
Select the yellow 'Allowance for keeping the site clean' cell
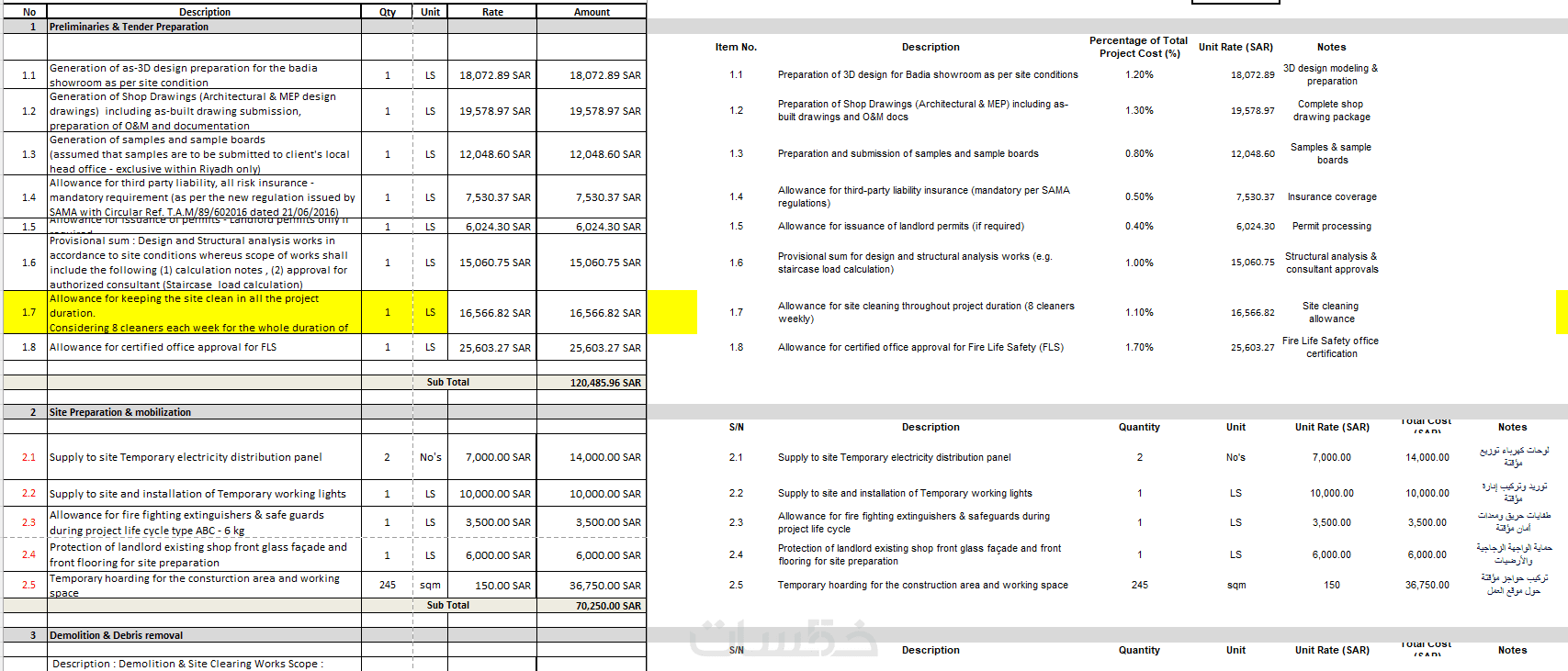[x=204, y=313]
